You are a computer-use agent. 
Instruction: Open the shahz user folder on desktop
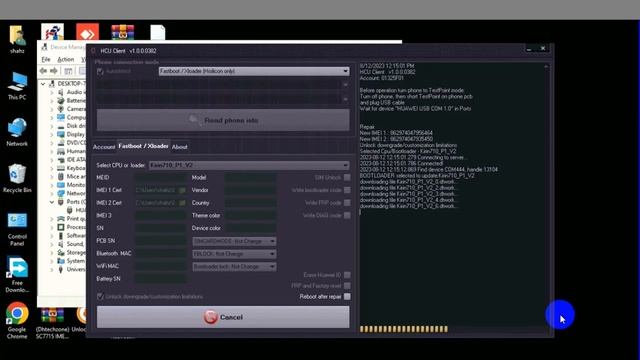pos(17,40)
